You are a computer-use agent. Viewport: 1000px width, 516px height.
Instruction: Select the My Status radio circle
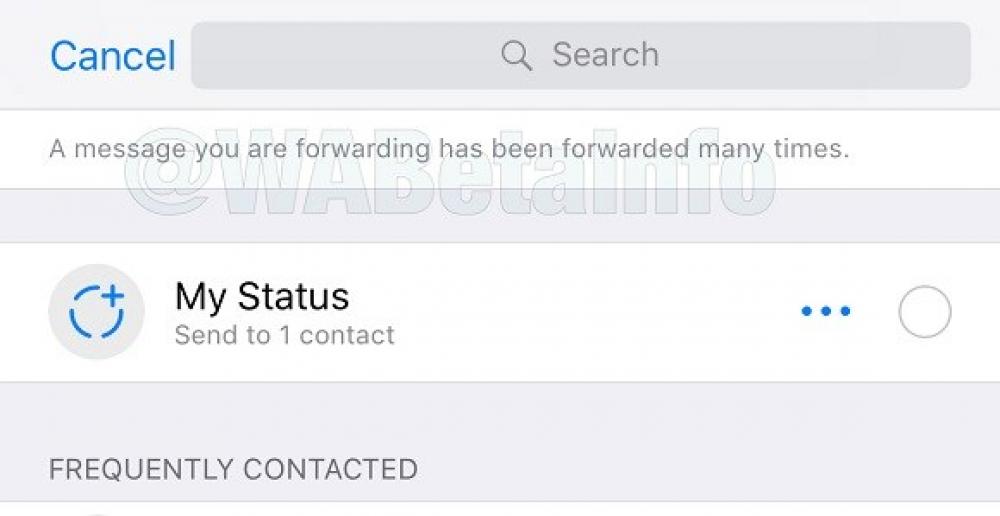pyautogui.click(x=924, y=312)
